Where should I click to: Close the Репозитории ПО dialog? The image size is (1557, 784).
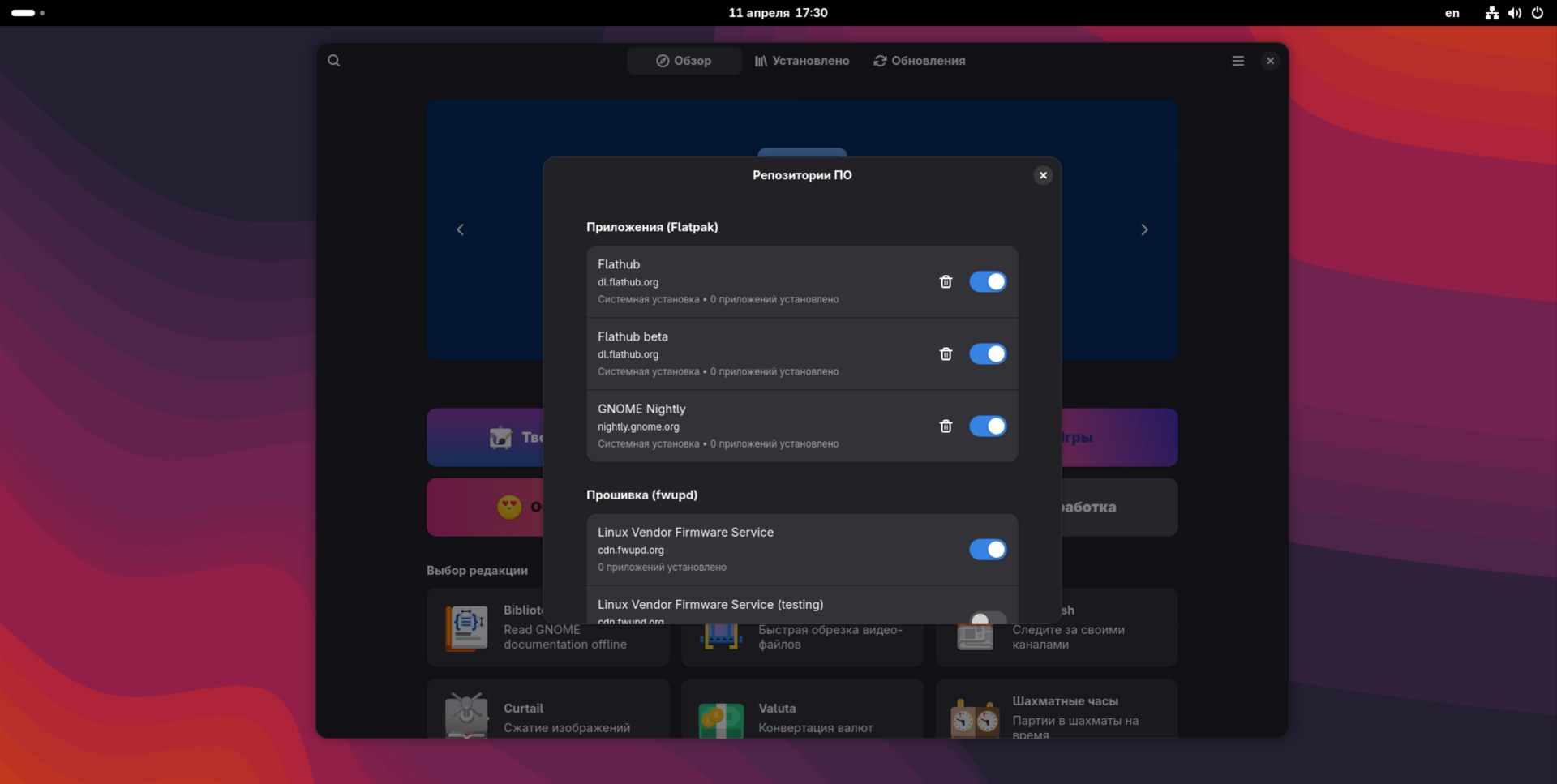[x=1043, y=175]
